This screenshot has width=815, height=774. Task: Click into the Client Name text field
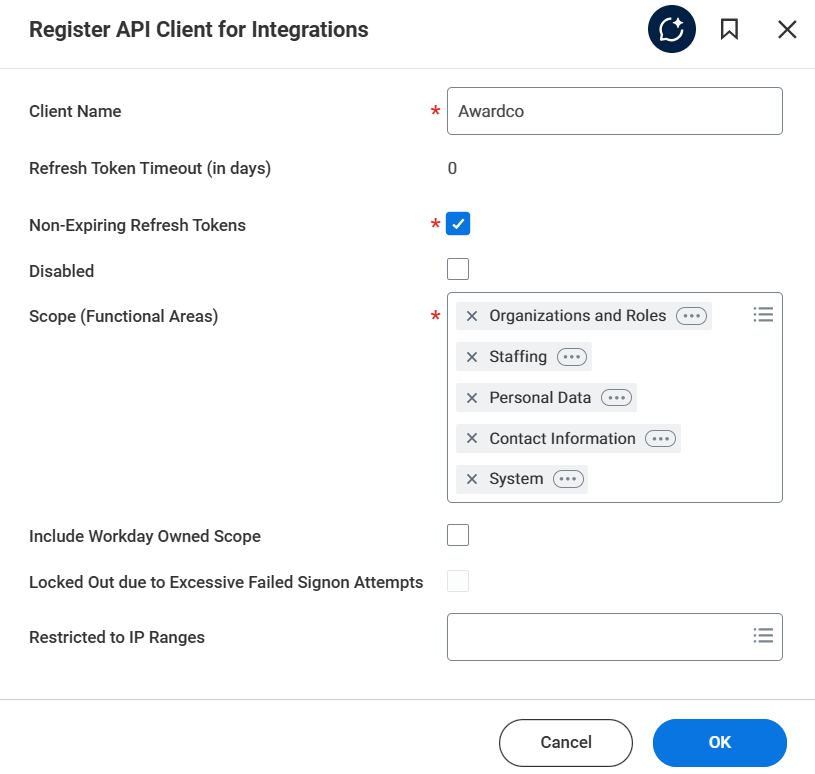tap(614, 111)
